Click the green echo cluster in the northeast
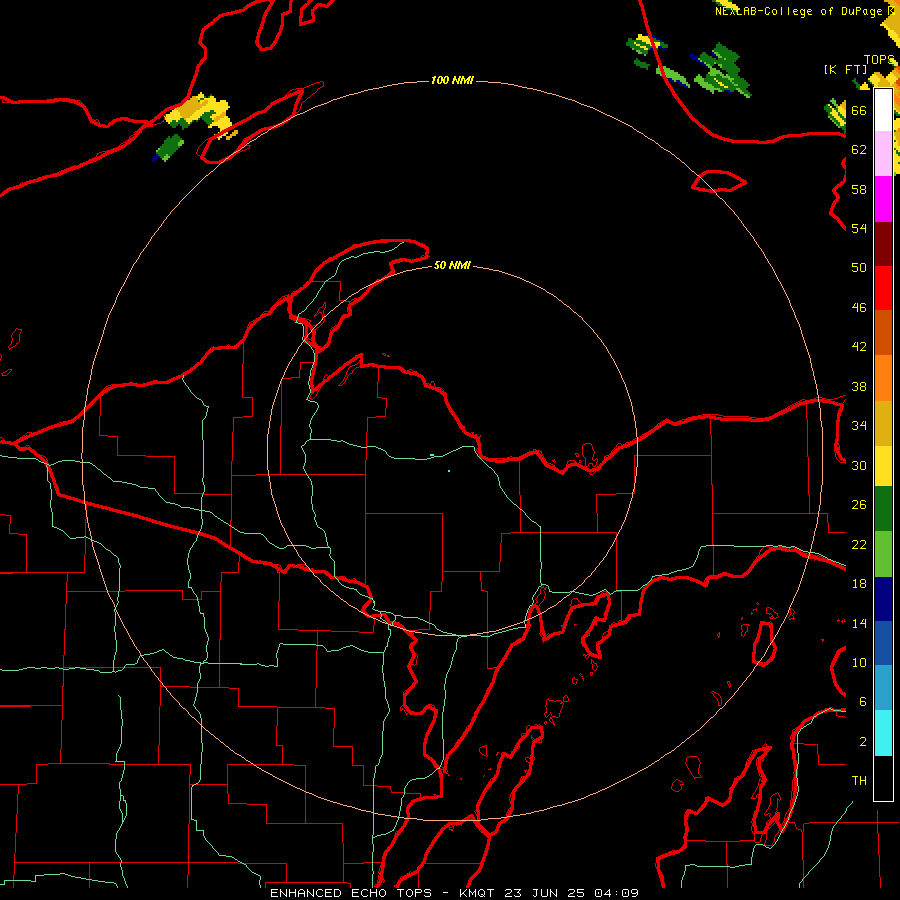900x900 pixels. coord(721,72)
